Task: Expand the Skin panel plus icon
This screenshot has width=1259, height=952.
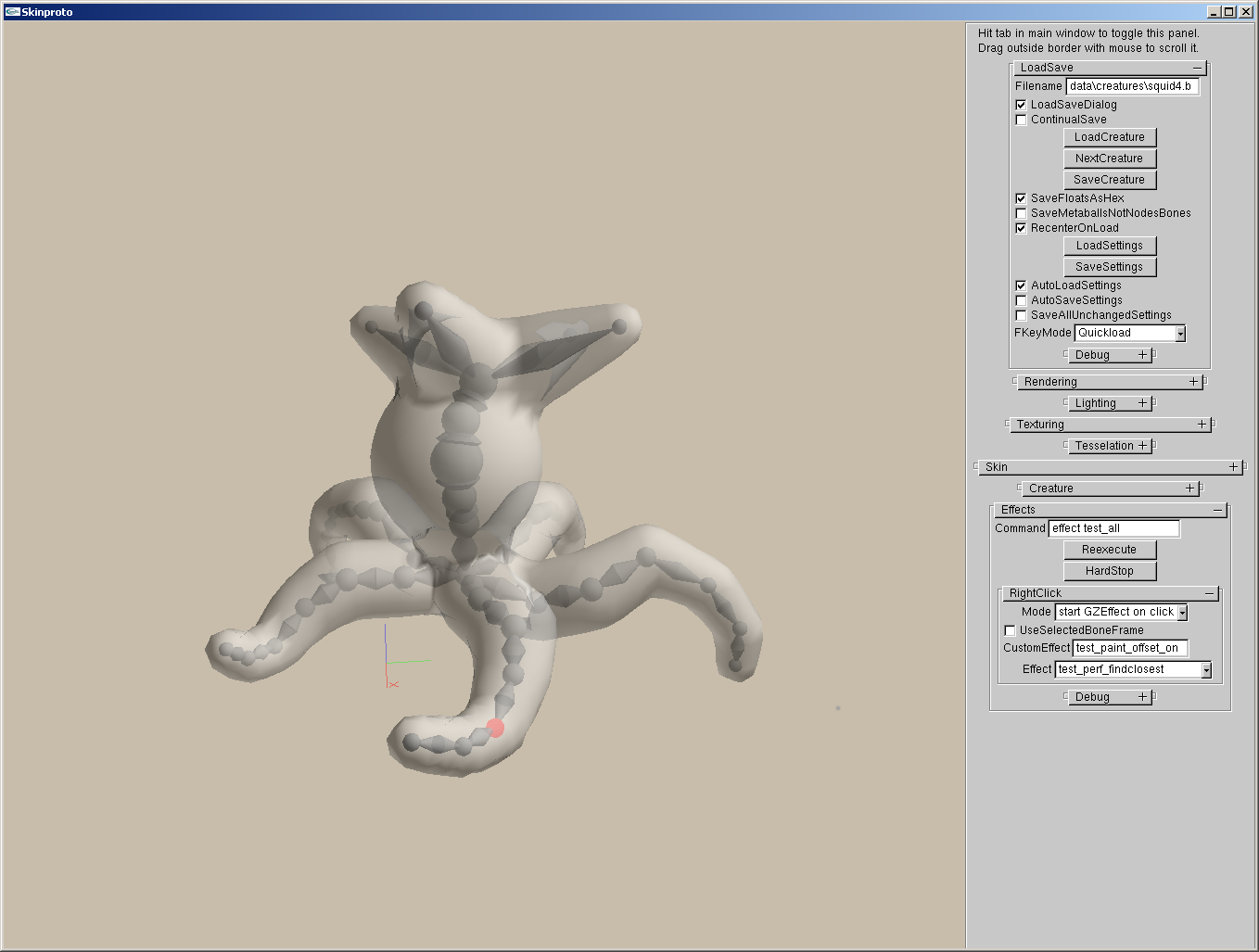Action: coord(1233,467)
